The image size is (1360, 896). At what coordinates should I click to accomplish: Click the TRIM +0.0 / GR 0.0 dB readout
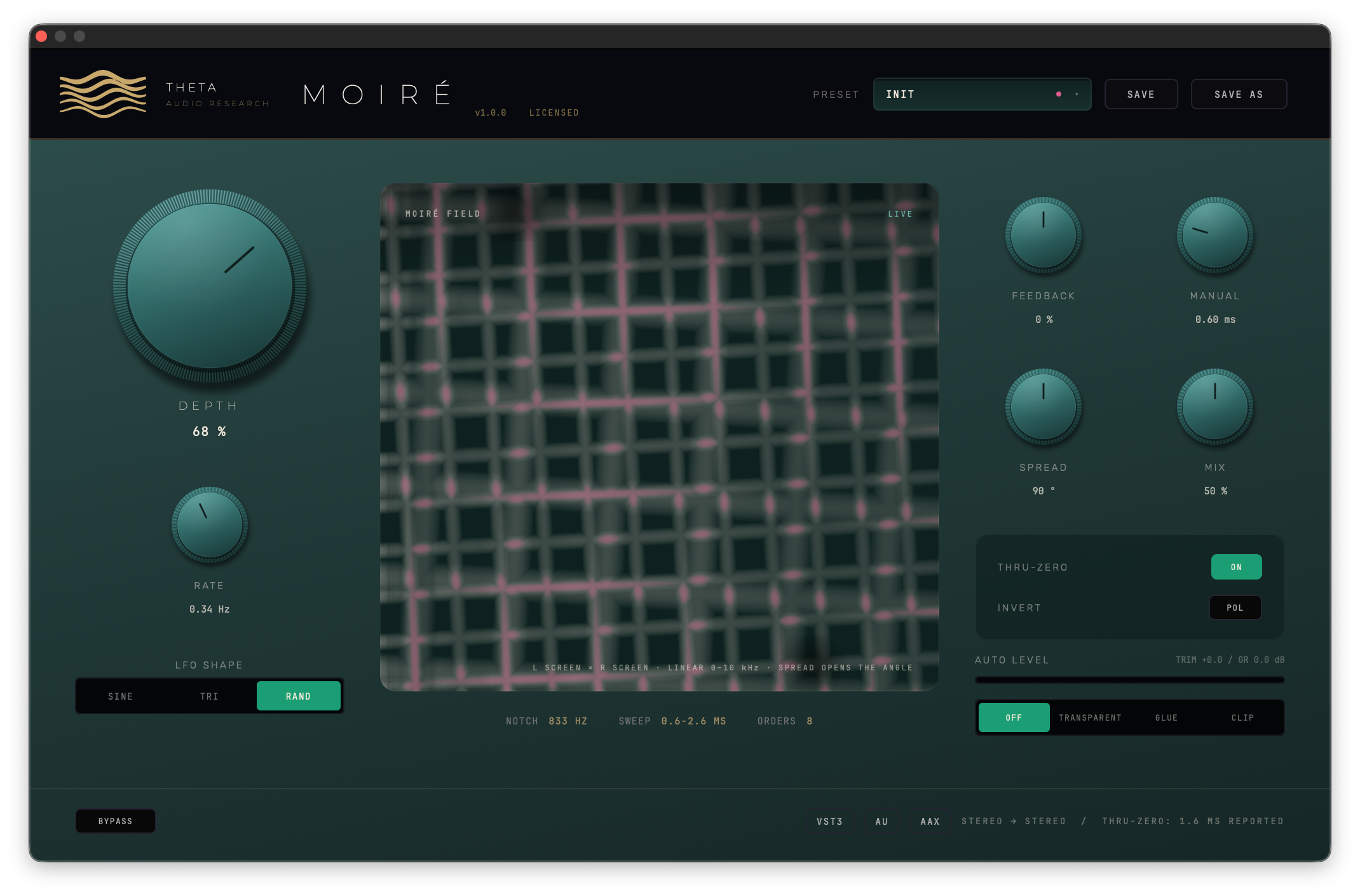[1230, 660]
